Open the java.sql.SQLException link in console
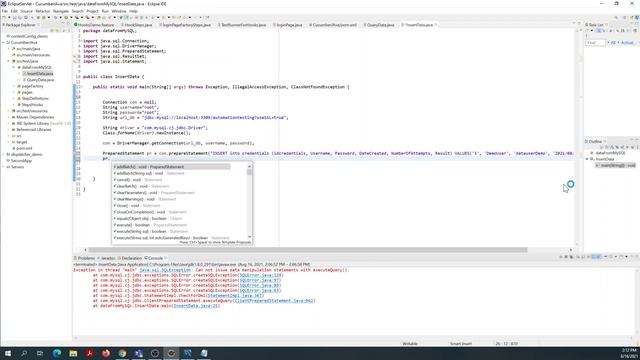The width and height of the screenshot is (640, 360). point(165,270)
